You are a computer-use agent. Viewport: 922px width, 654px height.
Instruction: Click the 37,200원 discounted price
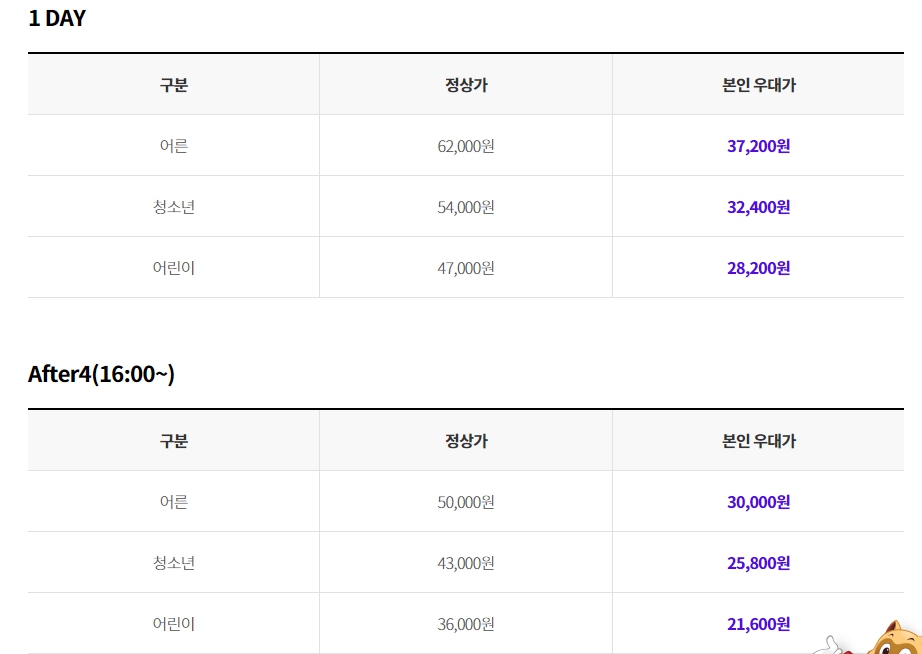point(759,146)
